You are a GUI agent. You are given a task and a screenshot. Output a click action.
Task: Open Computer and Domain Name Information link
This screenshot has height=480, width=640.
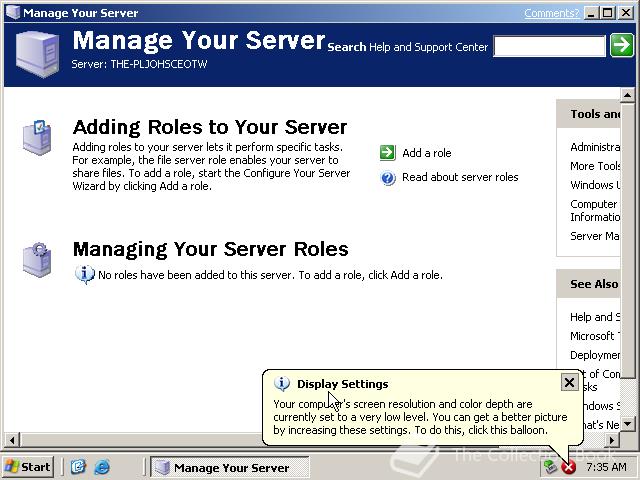pos(595,210)
